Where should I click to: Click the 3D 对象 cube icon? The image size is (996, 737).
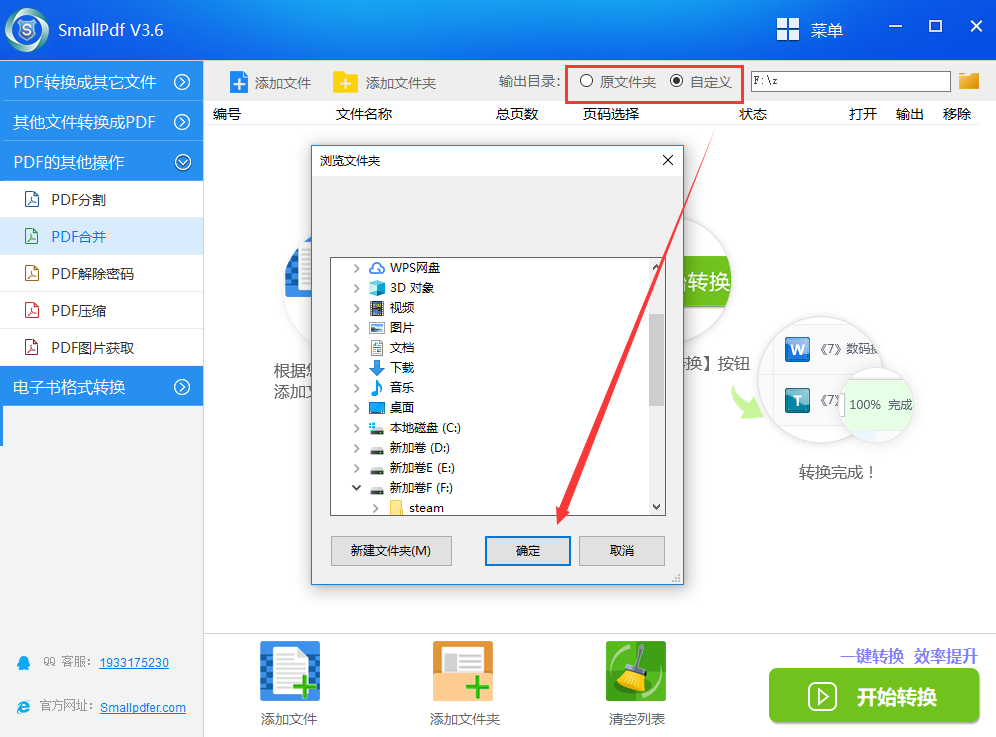(377, 288)
